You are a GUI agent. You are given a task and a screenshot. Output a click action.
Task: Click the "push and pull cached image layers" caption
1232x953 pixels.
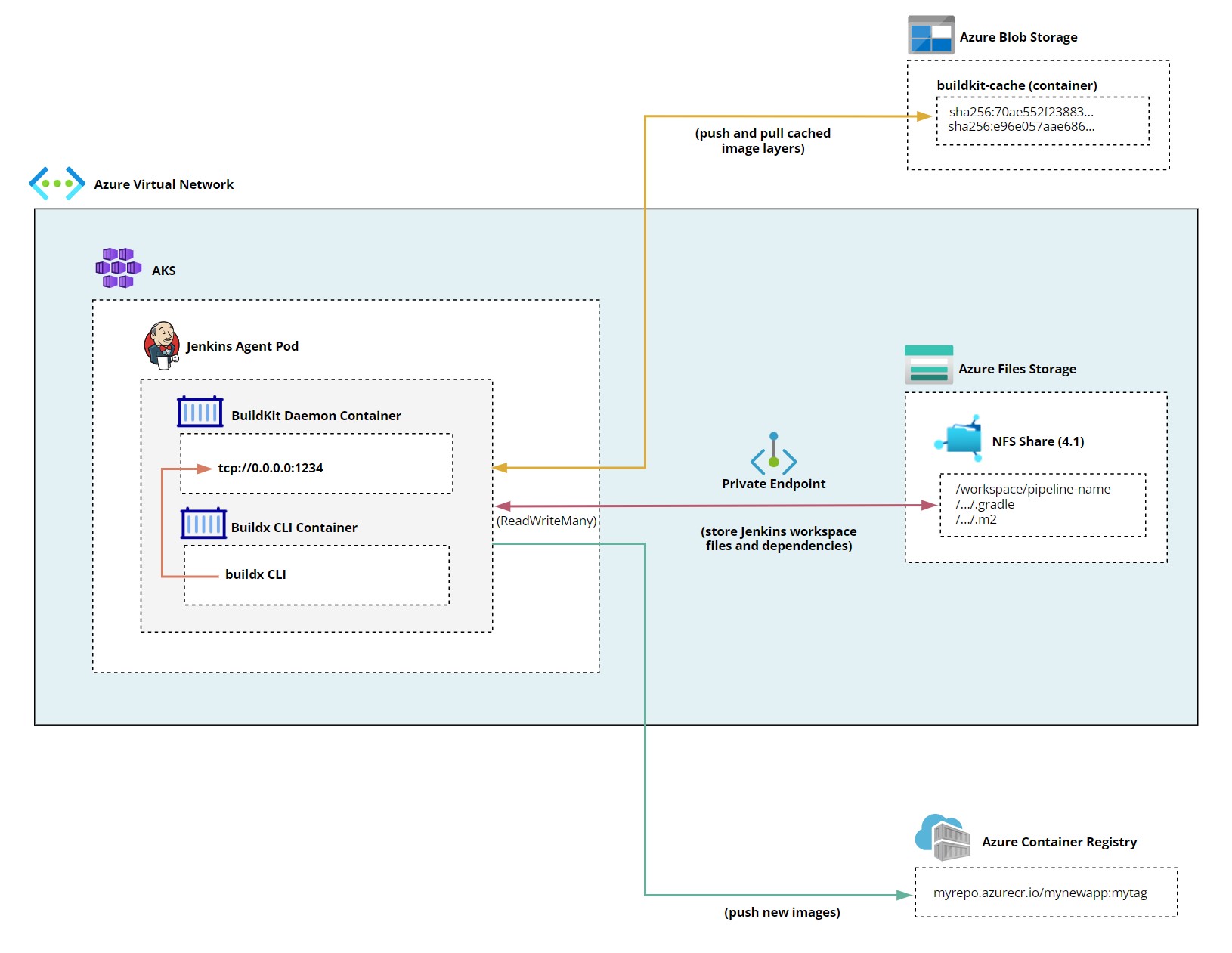pyautogui.click(x=763, y=141)
